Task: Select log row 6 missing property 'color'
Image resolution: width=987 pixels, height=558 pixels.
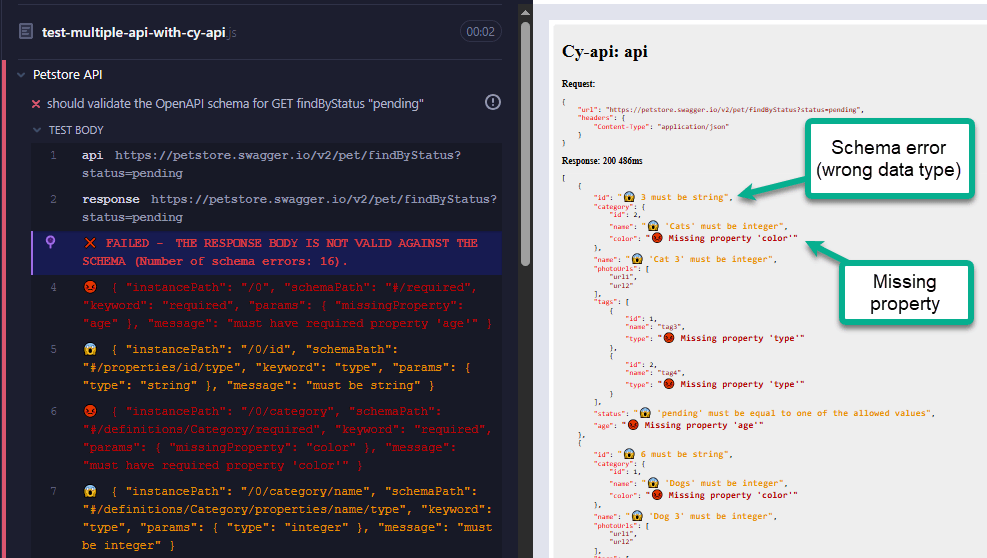Action: [267, 438]
